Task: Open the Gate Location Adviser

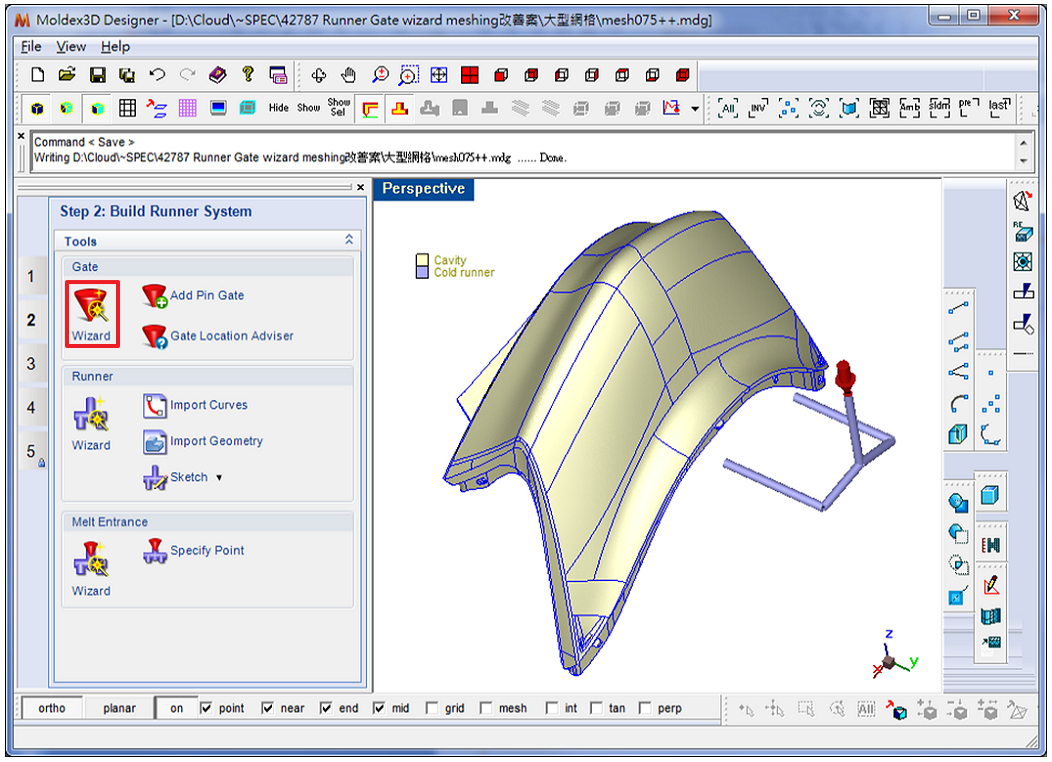Action: (218, 336)
